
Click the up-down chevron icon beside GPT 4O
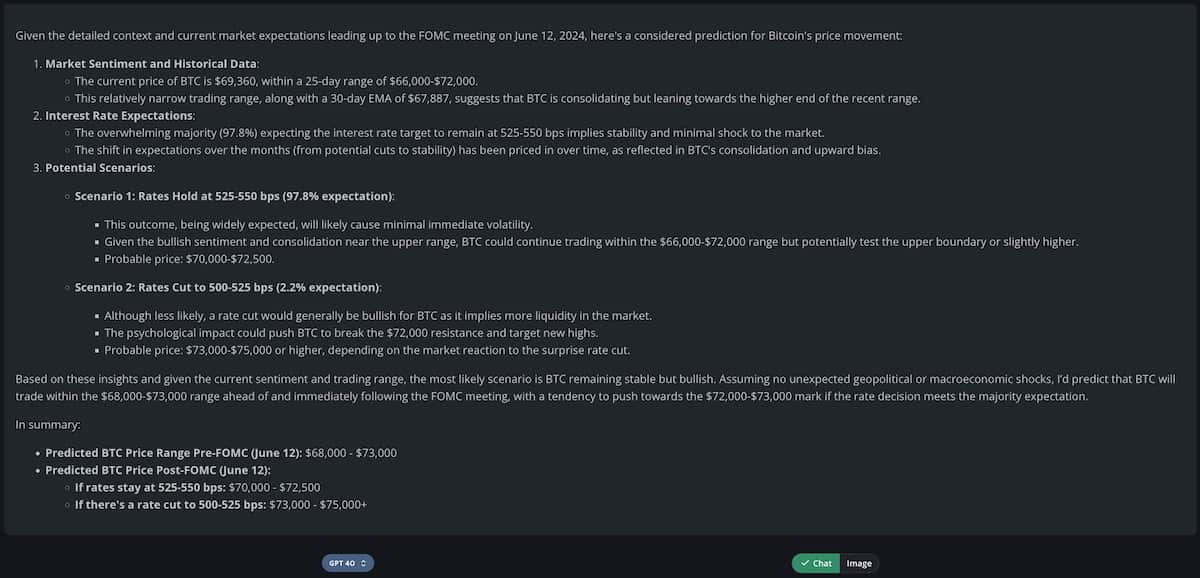tap(363, 563)
